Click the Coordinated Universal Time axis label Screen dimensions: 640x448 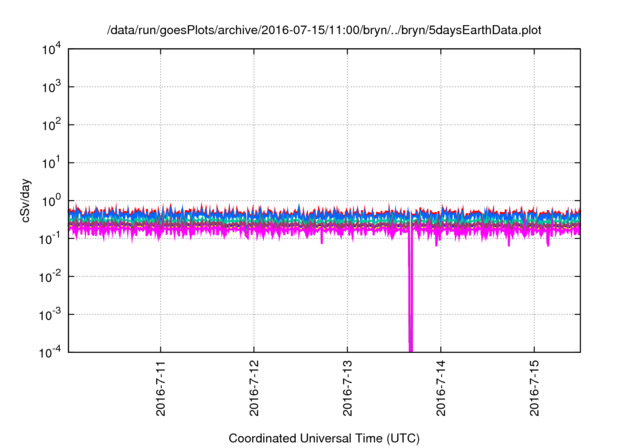pyautogui.click(x=324, y=438)
